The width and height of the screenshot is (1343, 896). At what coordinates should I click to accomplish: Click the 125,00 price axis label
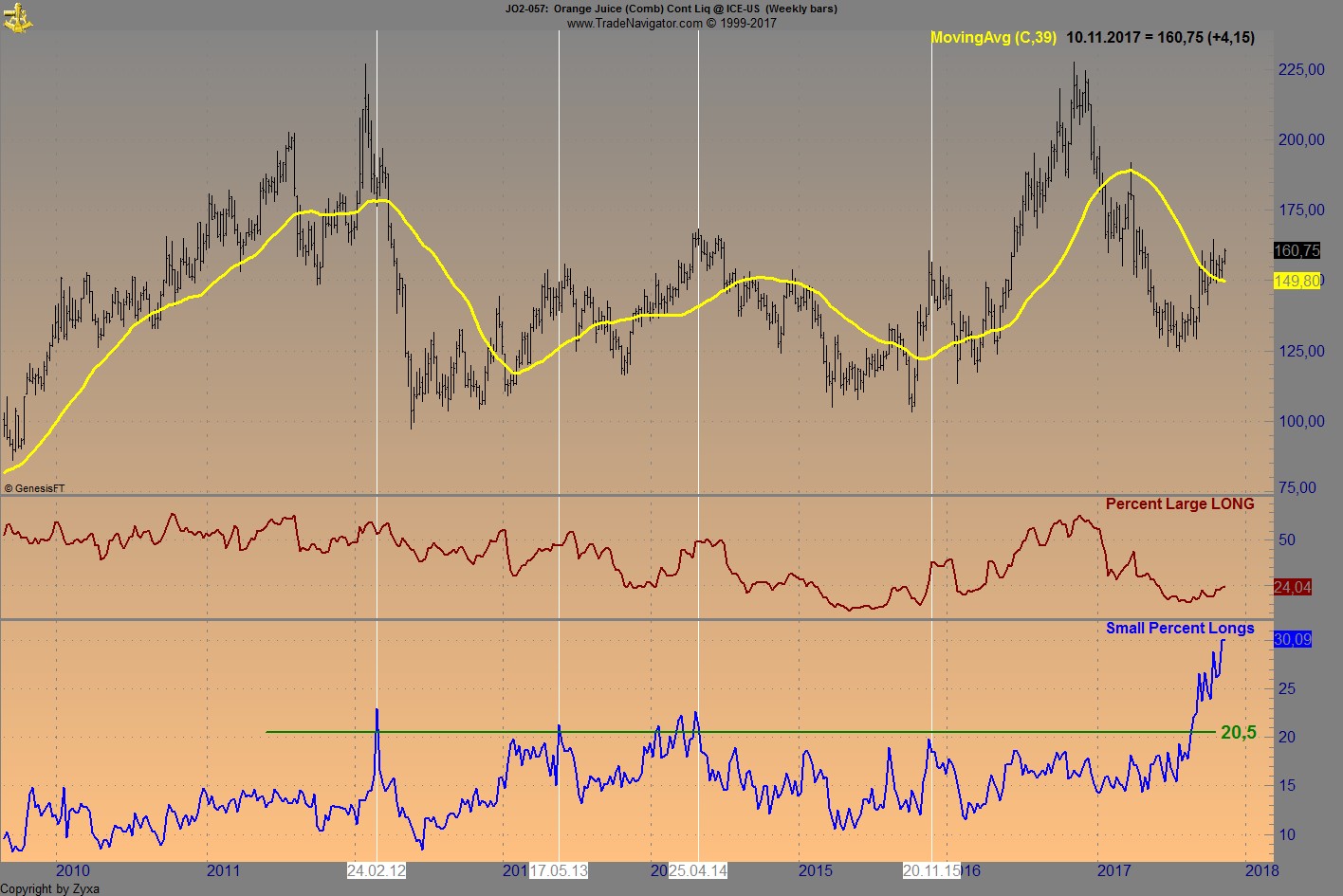1301,351
